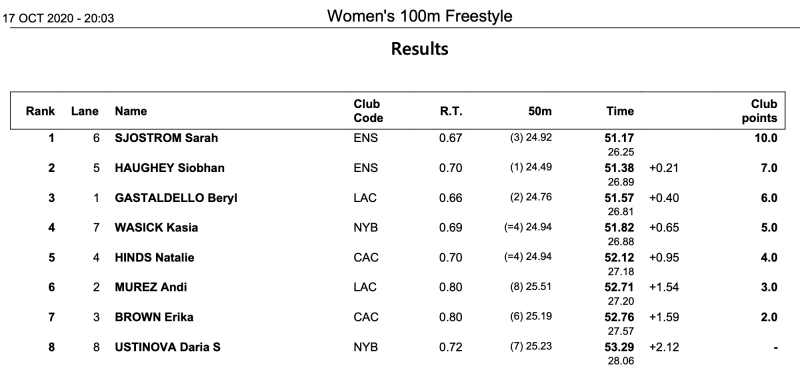The width and height of the screenshot is (800, 384).
Task: Click the name SJOSTROM Sarah
Action: tap(166, 138)
